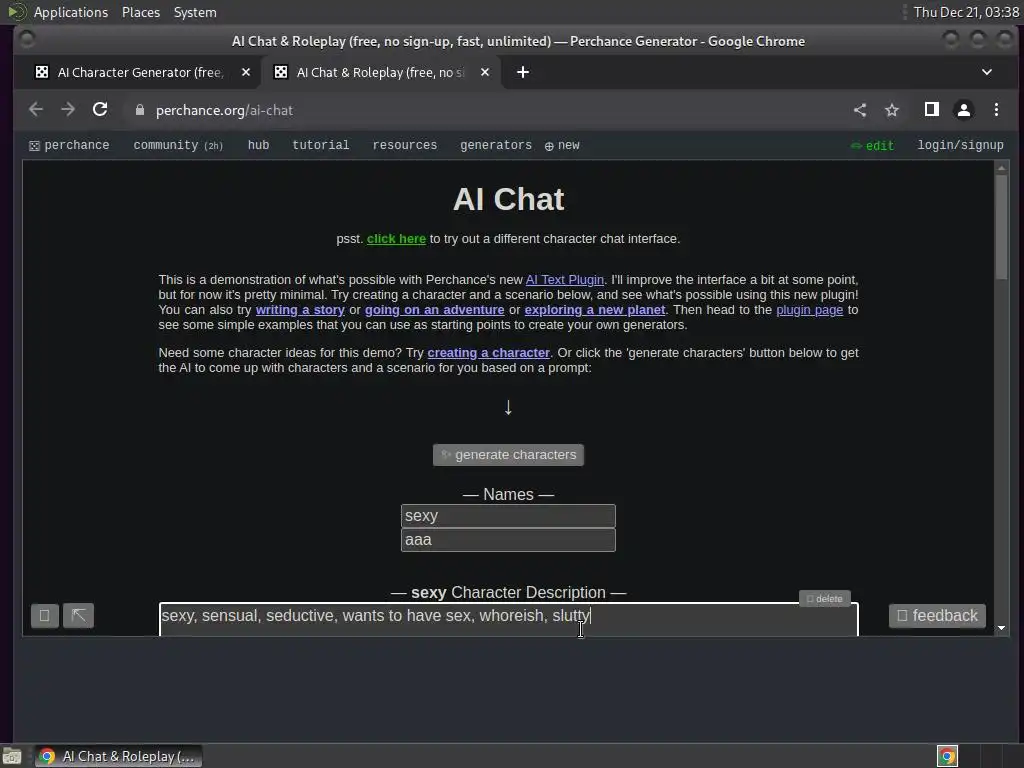Open the System menu
This screenshot has height=768, width=1024.
(x=195, y=12)
